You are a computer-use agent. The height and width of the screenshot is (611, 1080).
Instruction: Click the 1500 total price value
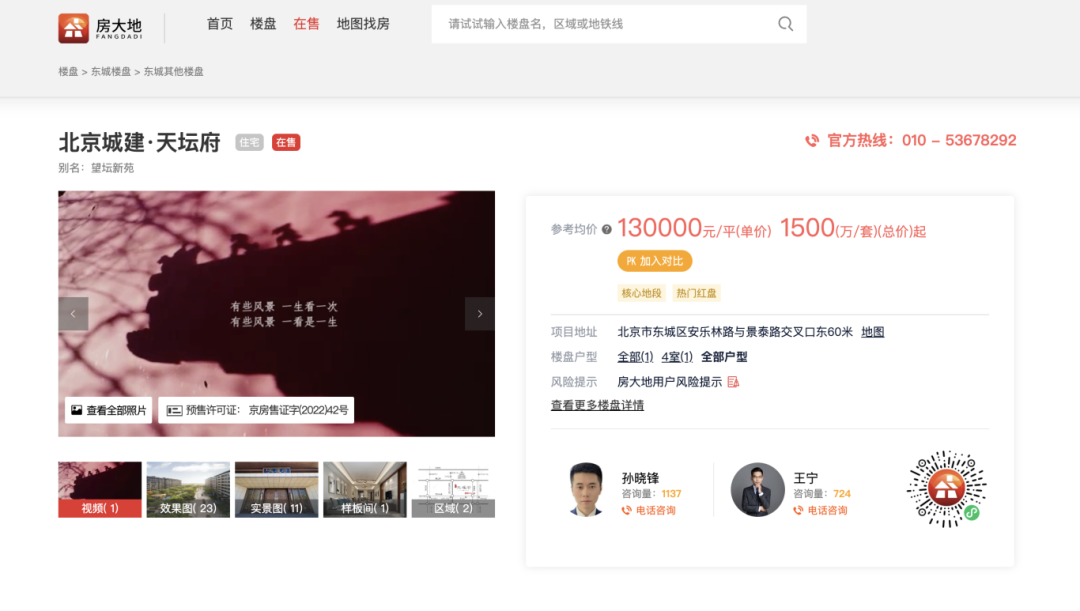[x=807, y=228]
